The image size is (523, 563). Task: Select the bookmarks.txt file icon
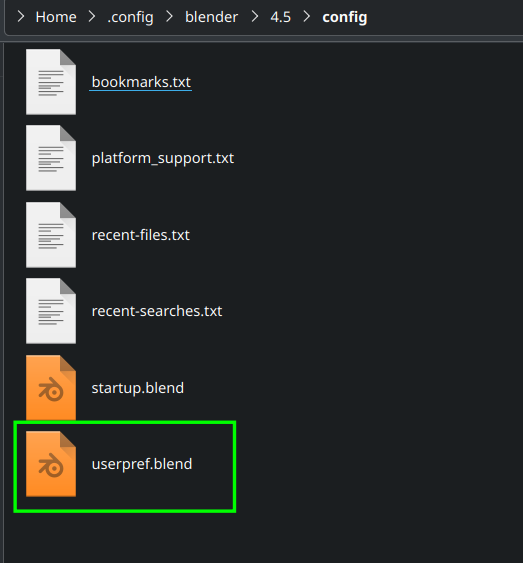(51, 82)
